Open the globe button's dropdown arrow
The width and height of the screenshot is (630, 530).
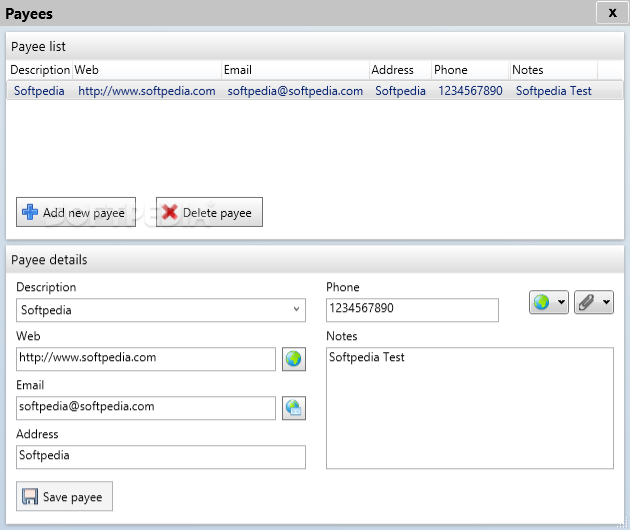pos(561,302)
